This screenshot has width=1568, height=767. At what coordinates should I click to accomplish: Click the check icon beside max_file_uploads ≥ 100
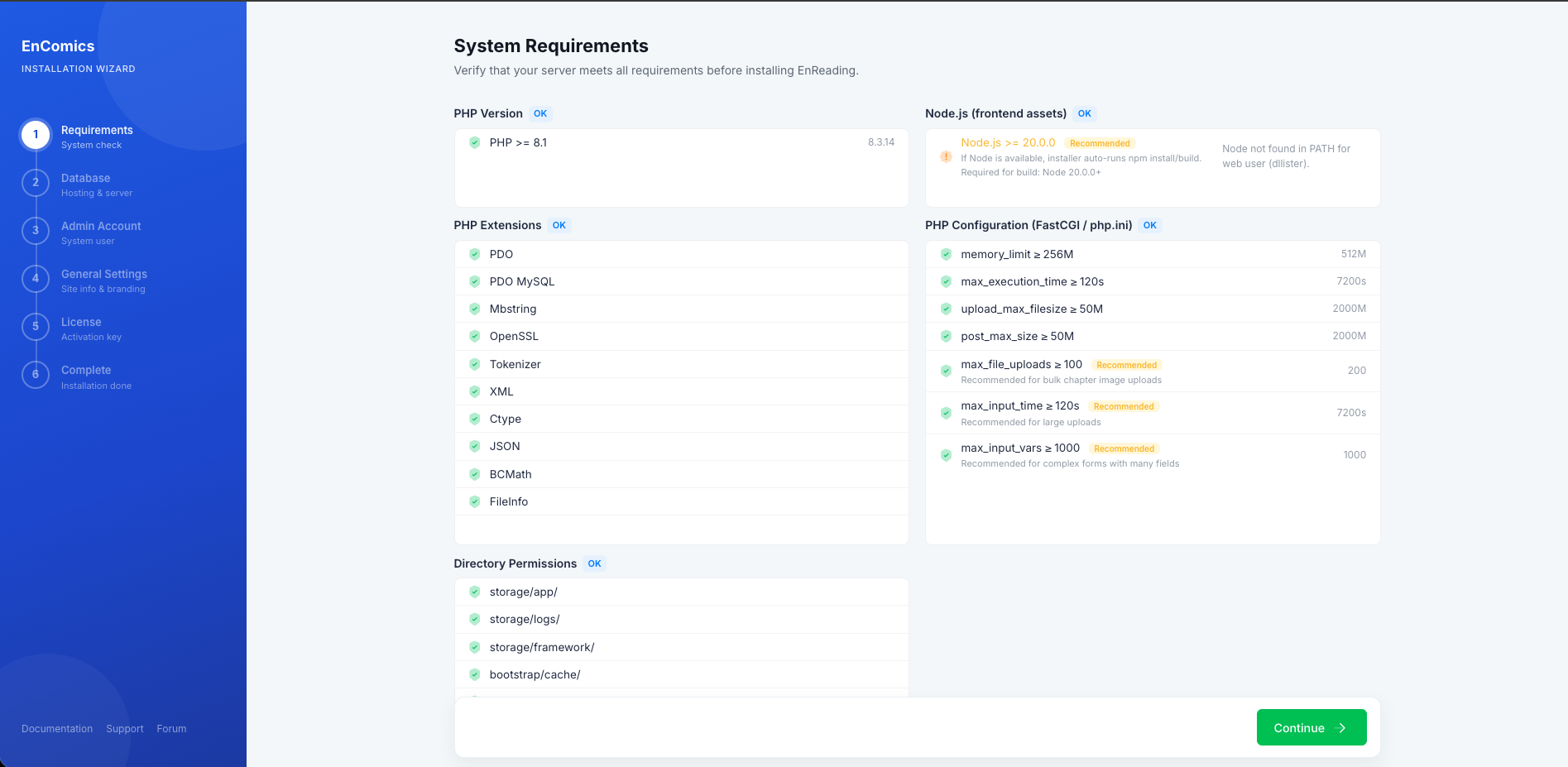[x=946, y=371]
